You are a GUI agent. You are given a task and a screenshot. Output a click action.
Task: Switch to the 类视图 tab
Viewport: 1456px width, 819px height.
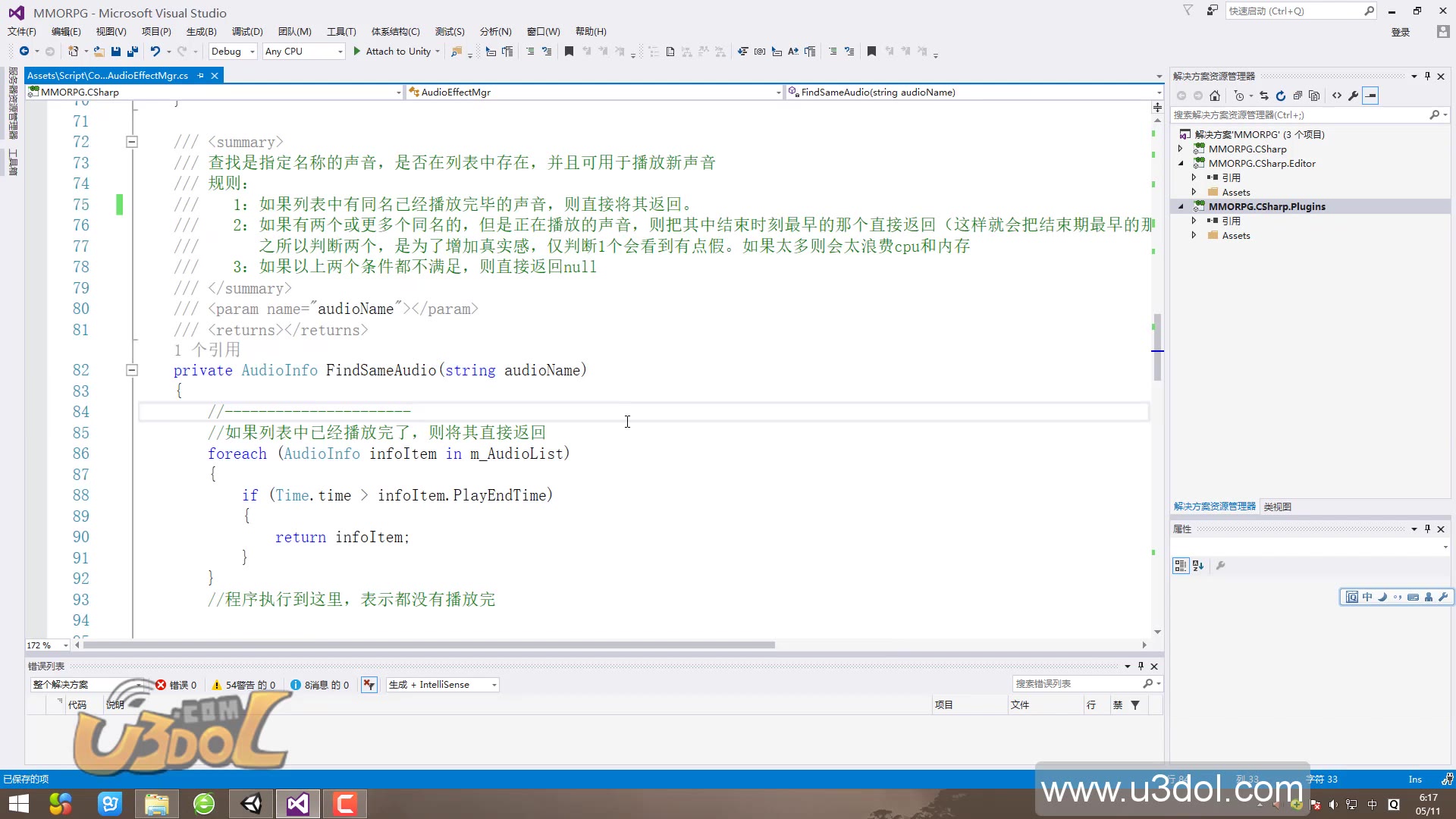[1277, 506]
